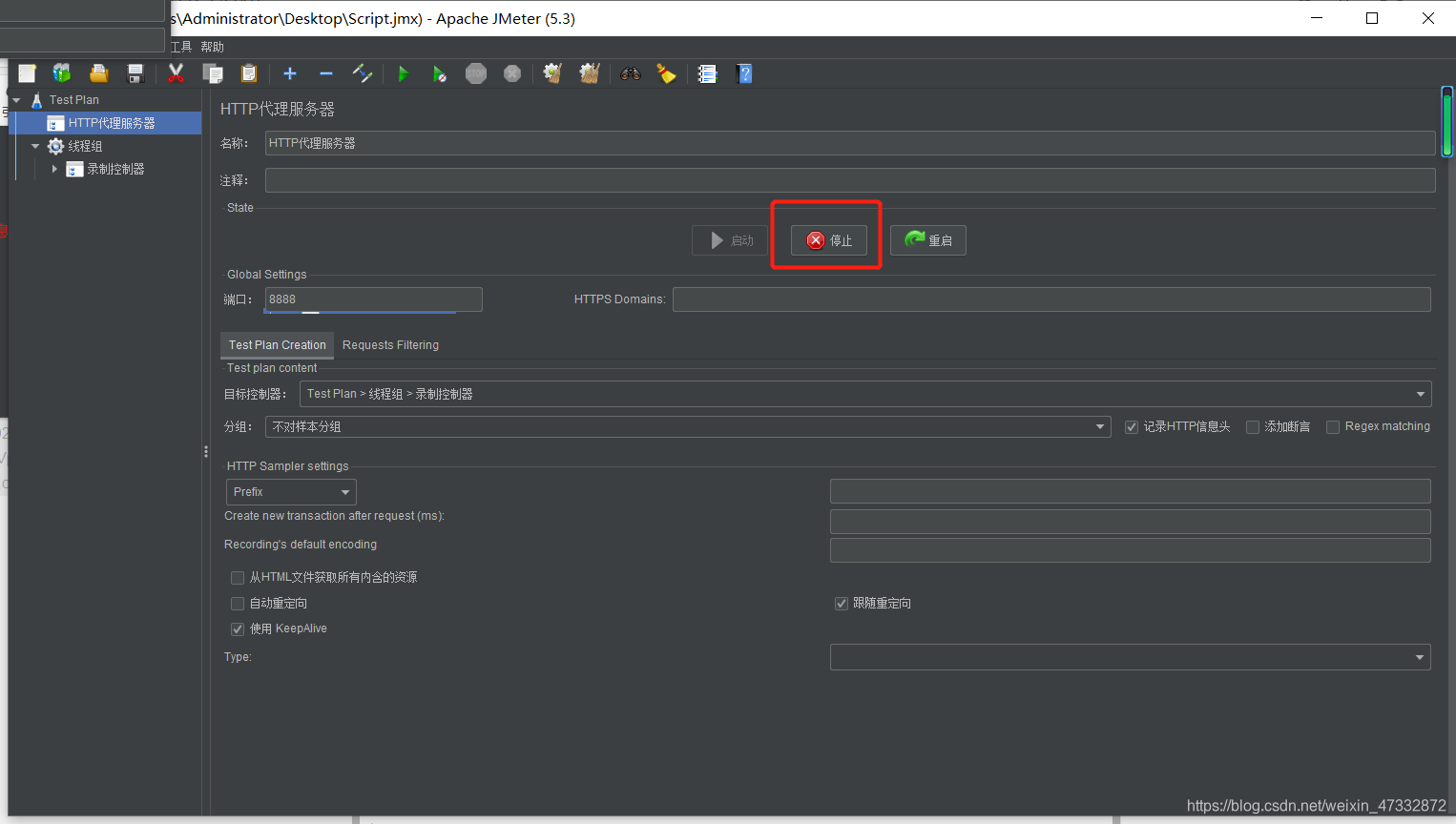The width and height of the screenshot is (1456, 824).
Task: Check 从HTML文件获取所有内含的资源
Action: pos(238,578)
